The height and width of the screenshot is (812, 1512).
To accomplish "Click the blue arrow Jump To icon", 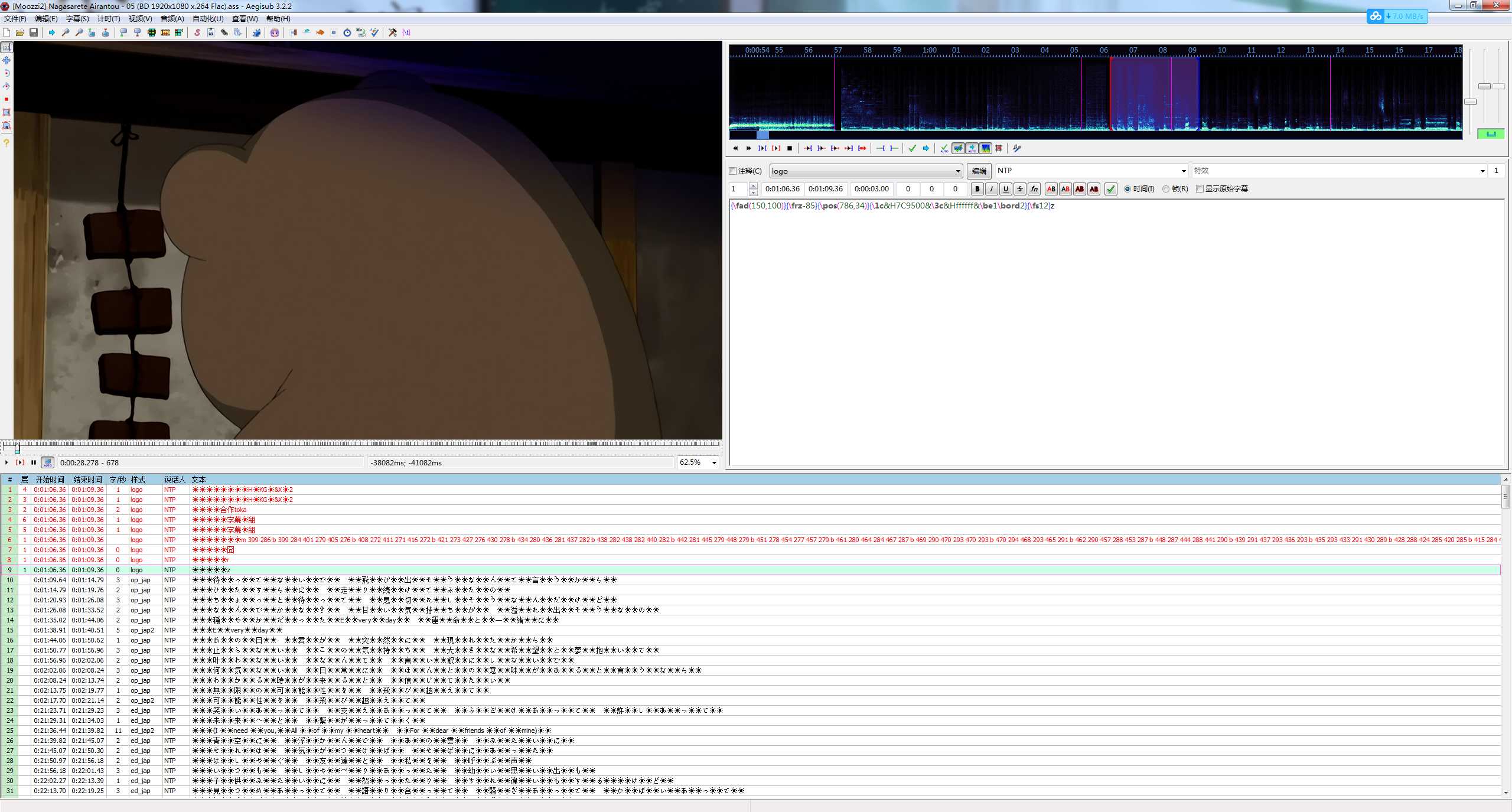I will tap(52, 32).
